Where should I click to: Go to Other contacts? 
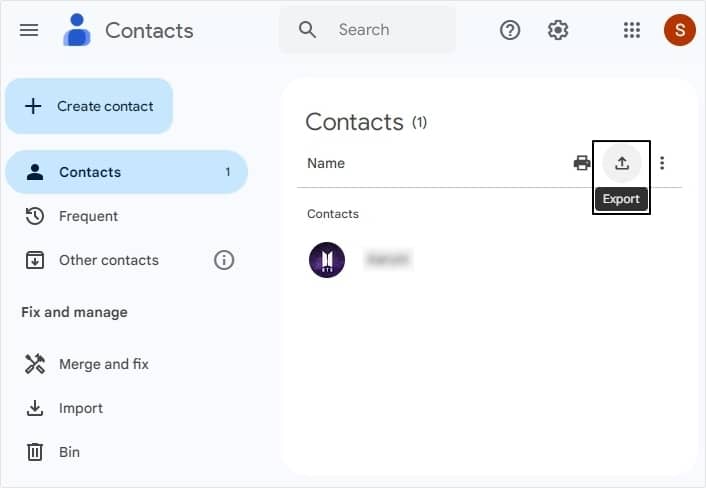(x=109, y=260)
